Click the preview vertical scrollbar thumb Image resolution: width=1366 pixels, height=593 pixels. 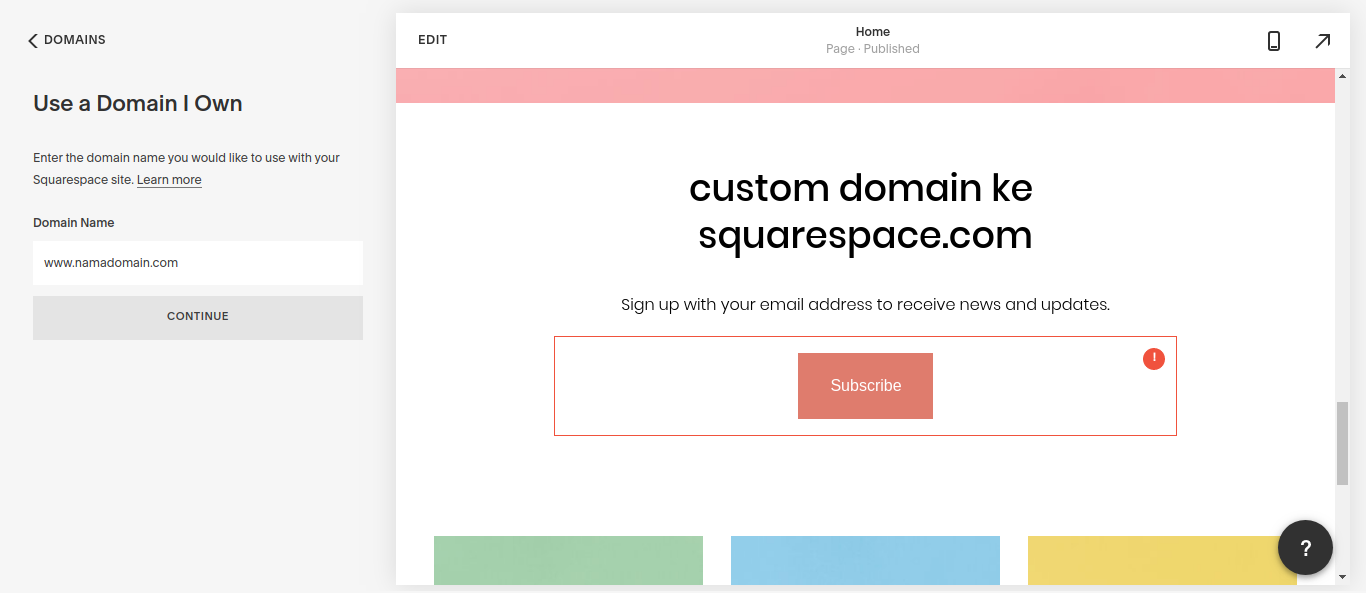pyautogui.click(x=1343, y=443)
